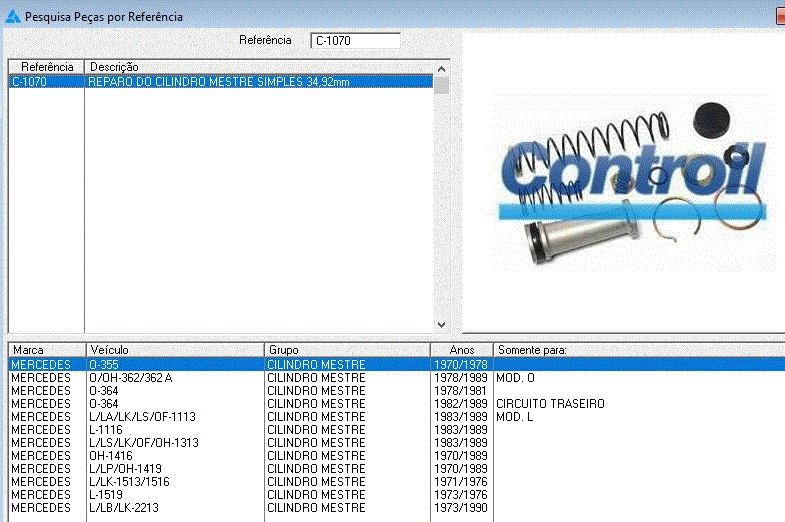Image resolution: width=785 pixels, height=522 pixels.
Task: Sort by the Anos column header
Action: 461,350
